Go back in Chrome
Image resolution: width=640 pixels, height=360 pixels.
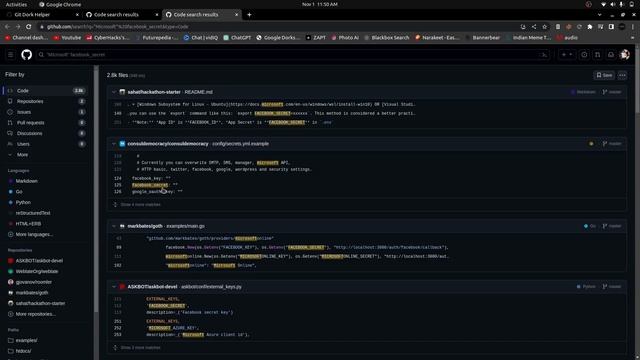pos(7,27)
